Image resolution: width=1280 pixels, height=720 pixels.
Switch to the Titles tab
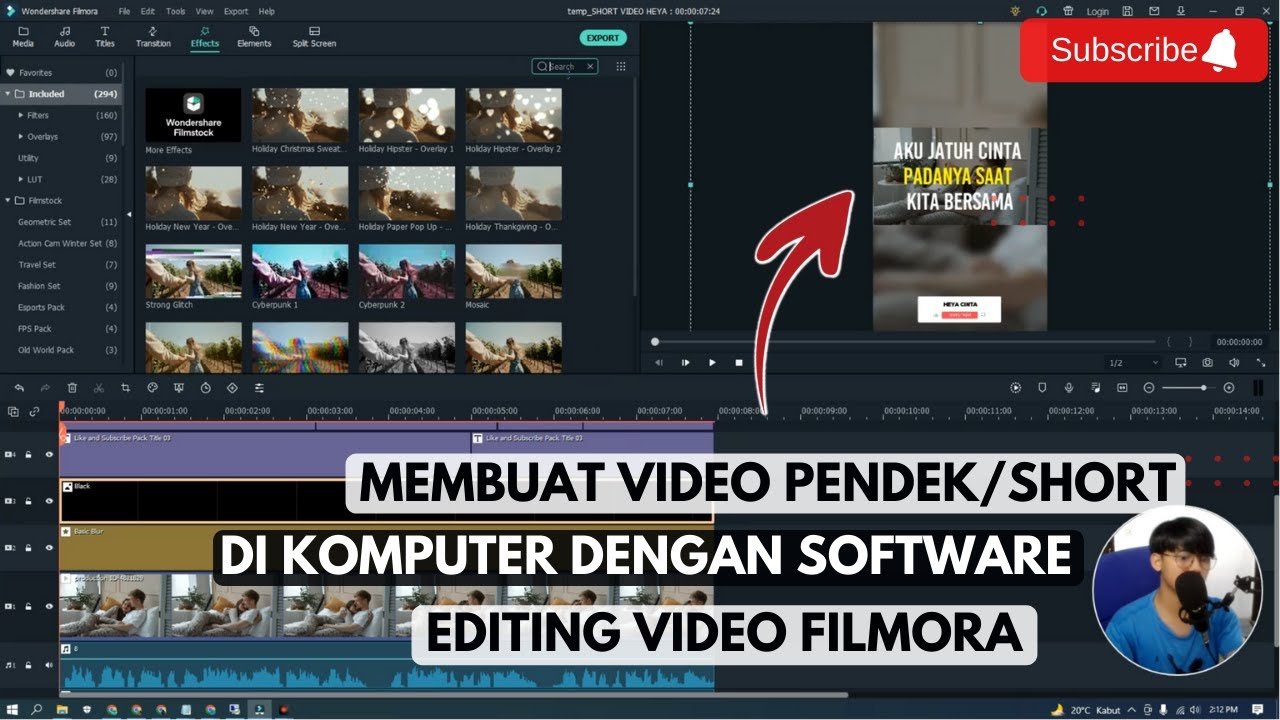(105, 37)
